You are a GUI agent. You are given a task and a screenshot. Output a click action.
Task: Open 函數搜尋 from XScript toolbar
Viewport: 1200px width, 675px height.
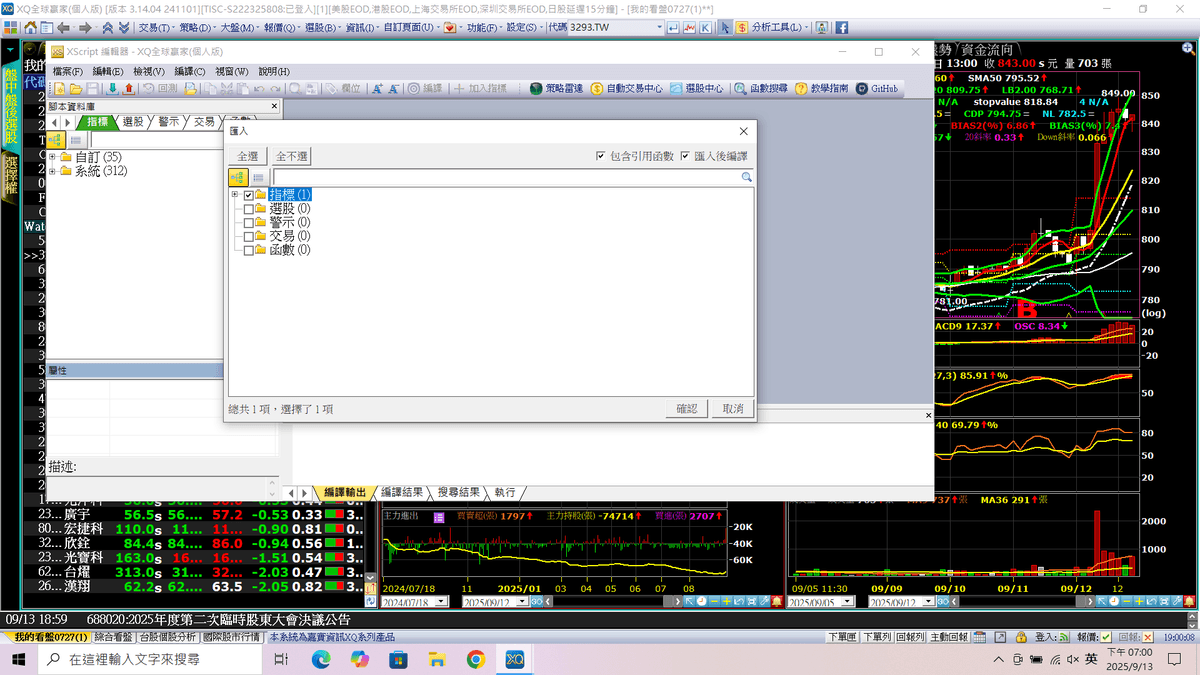pos(761,89)
